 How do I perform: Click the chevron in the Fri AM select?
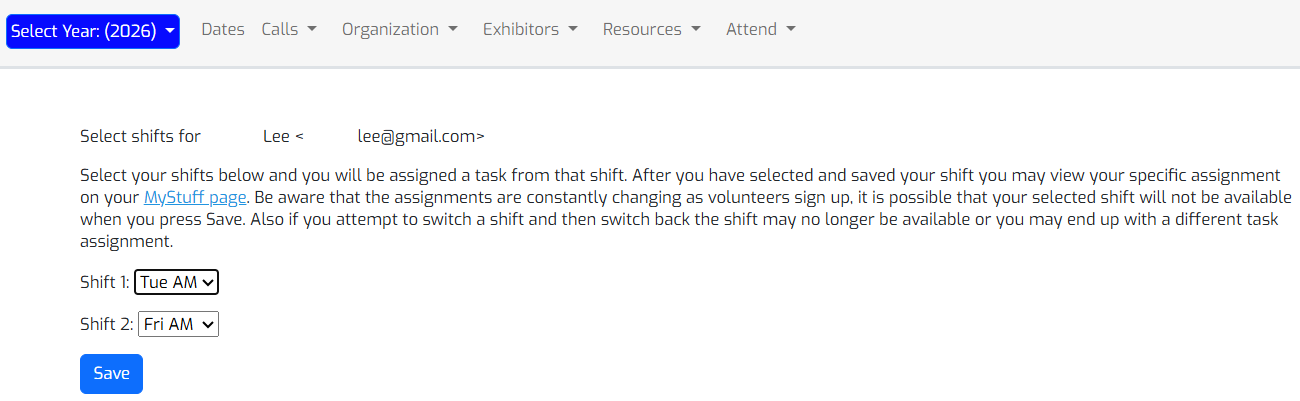(208, 324)
